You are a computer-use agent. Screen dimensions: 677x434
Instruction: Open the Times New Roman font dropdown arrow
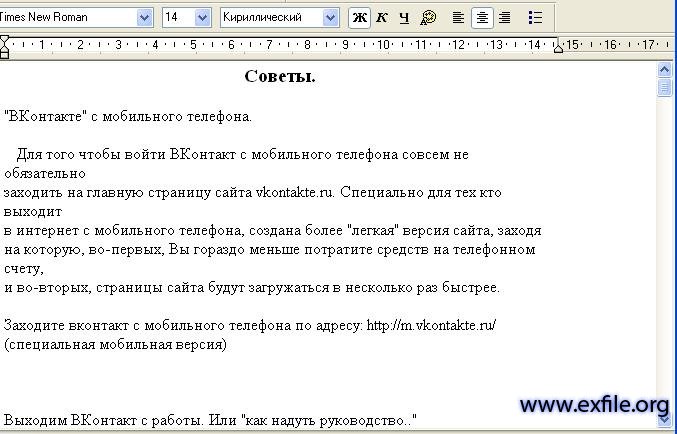point(144,18)
